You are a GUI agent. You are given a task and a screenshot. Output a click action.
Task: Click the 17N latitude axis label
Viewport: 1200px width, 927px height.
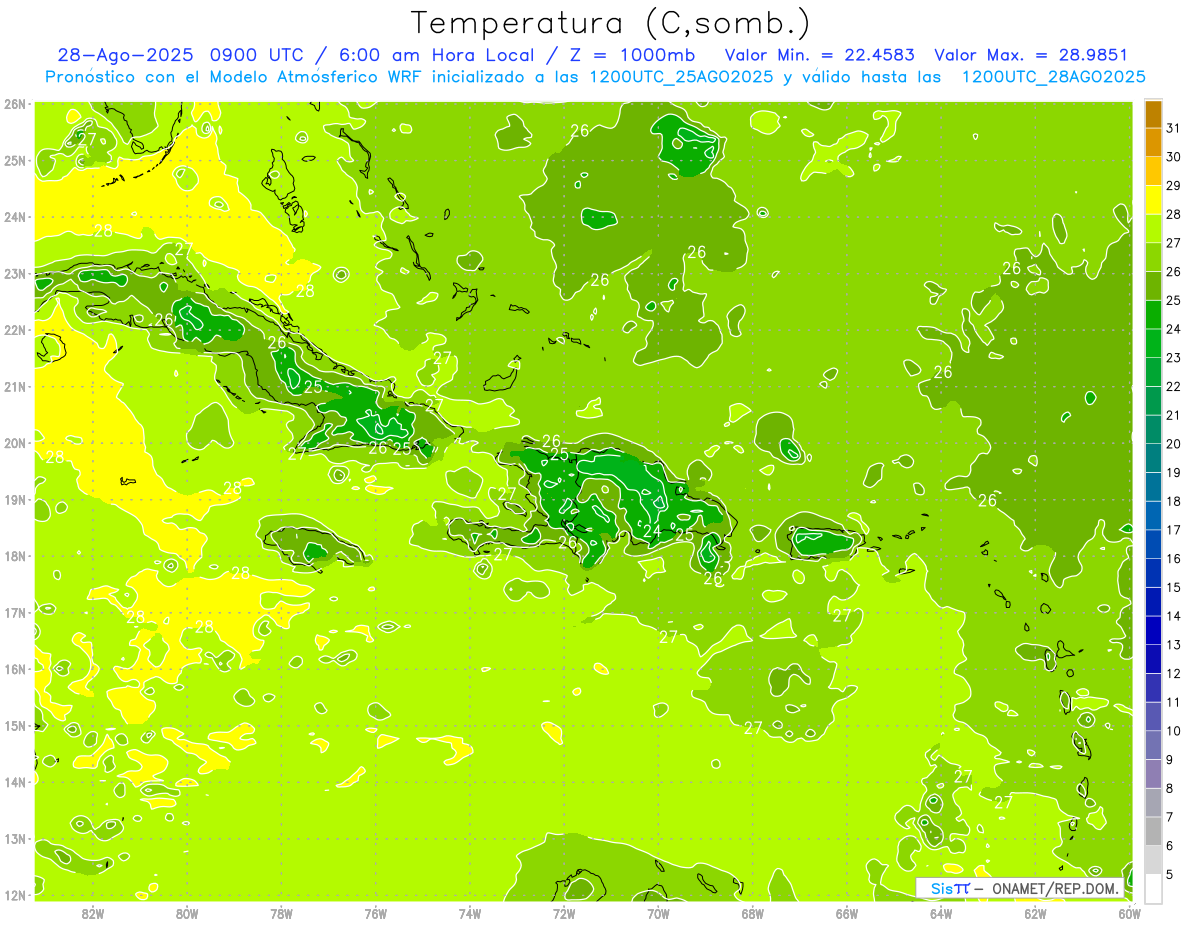(x=15, y=612)
